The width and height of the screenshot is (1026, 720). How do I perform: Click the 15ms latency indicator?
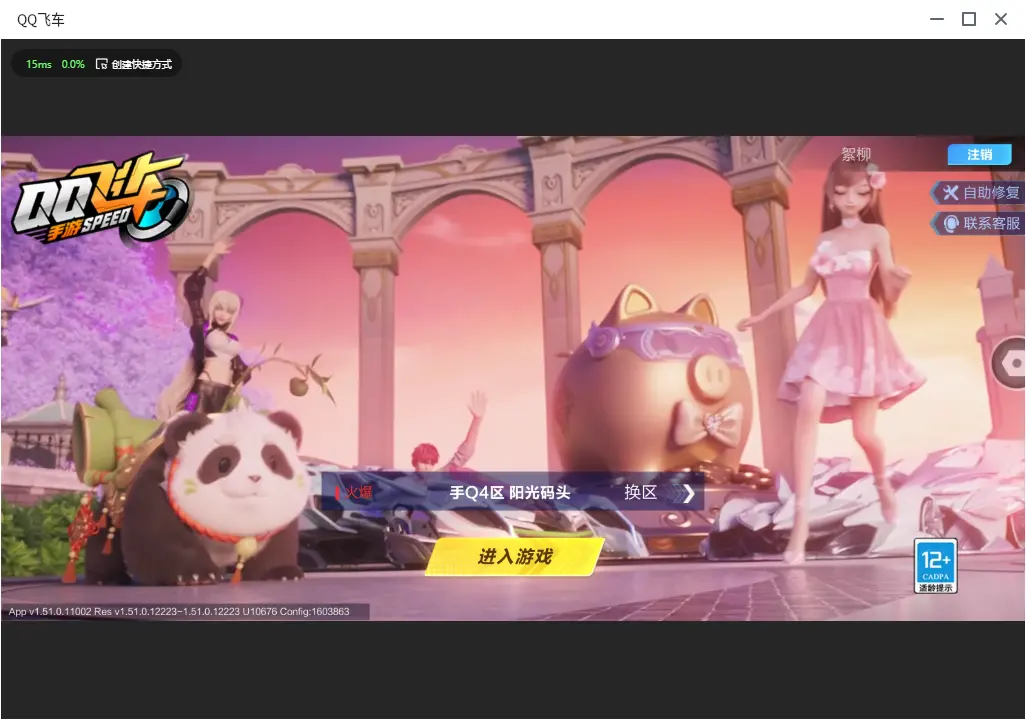pyautogui.click(x=39, y=64)
